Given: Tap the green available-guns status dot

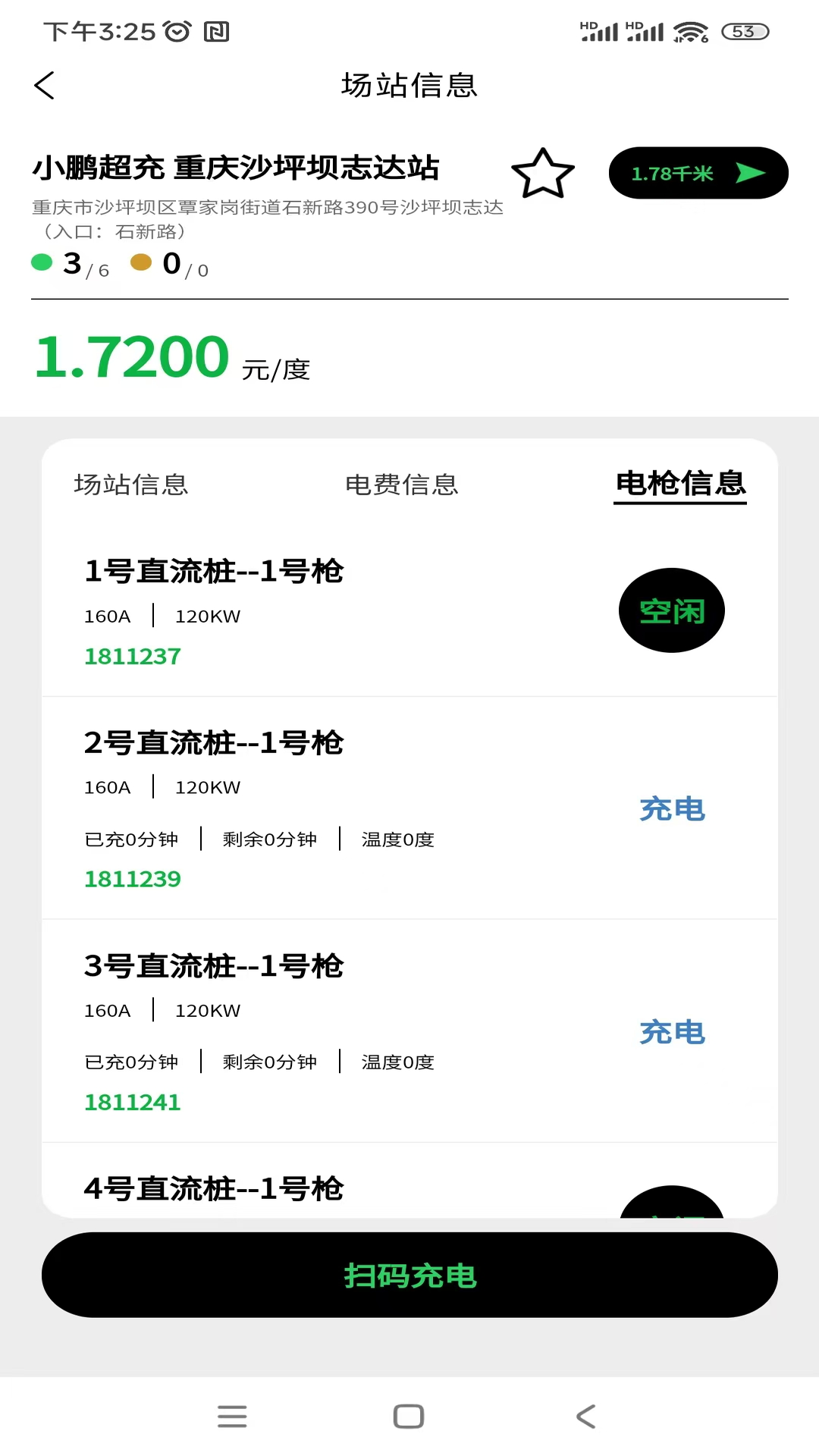Looking at the screenshot, I should point(42,262).
